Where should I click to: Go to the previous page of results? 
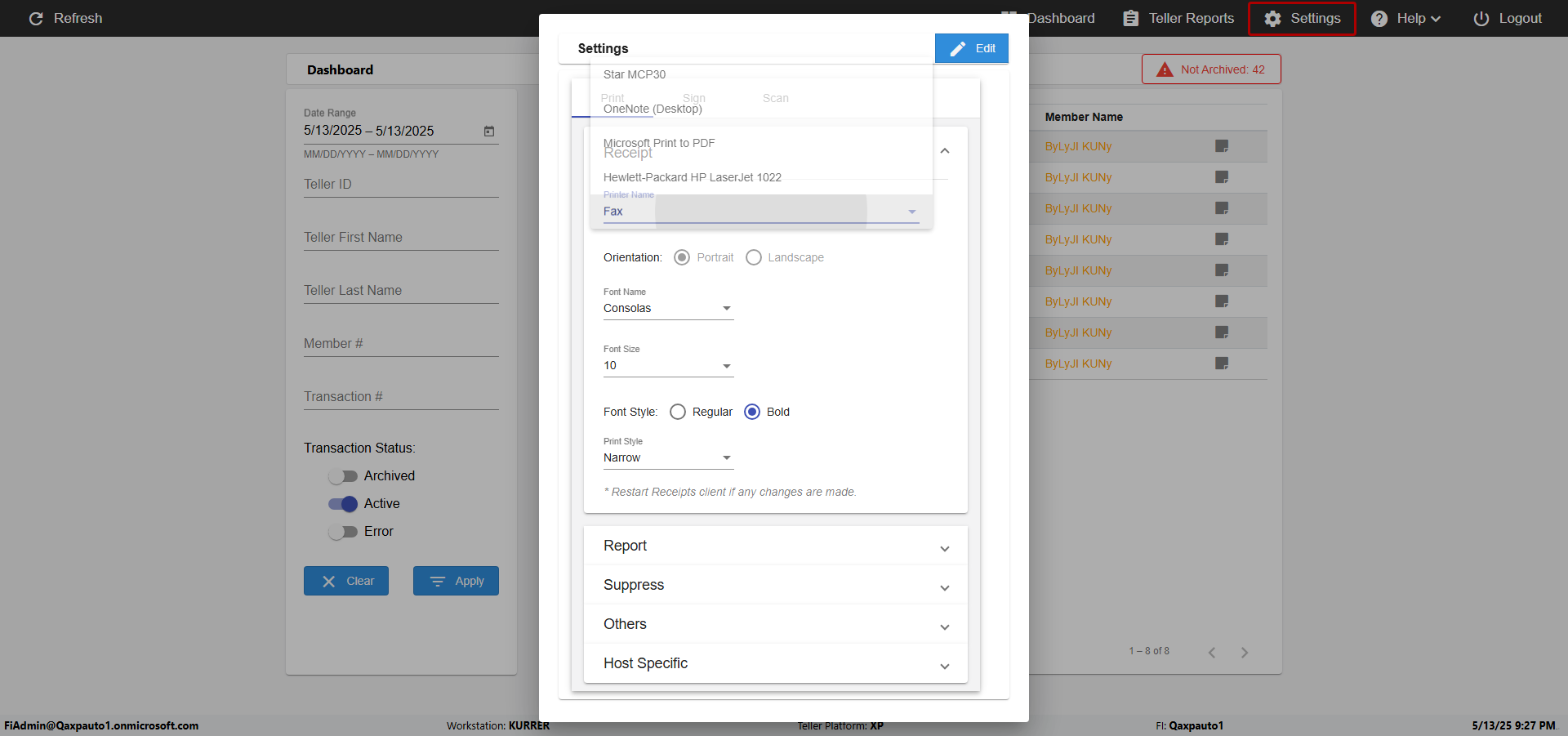[1212, 652]
